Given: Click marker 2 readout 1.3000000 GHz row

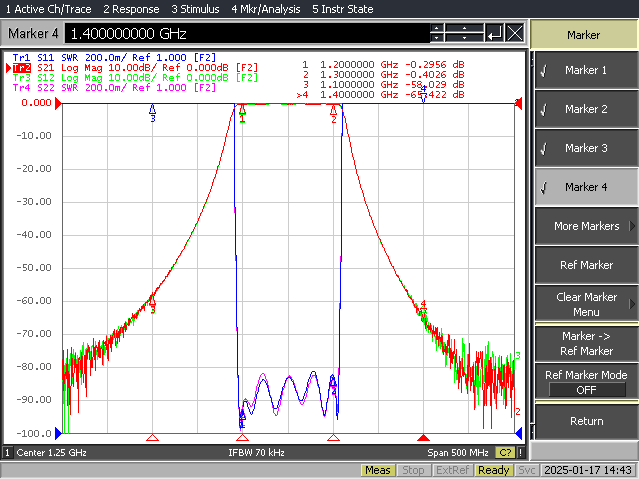Looking at the screenshot, I should click(383, 75).
